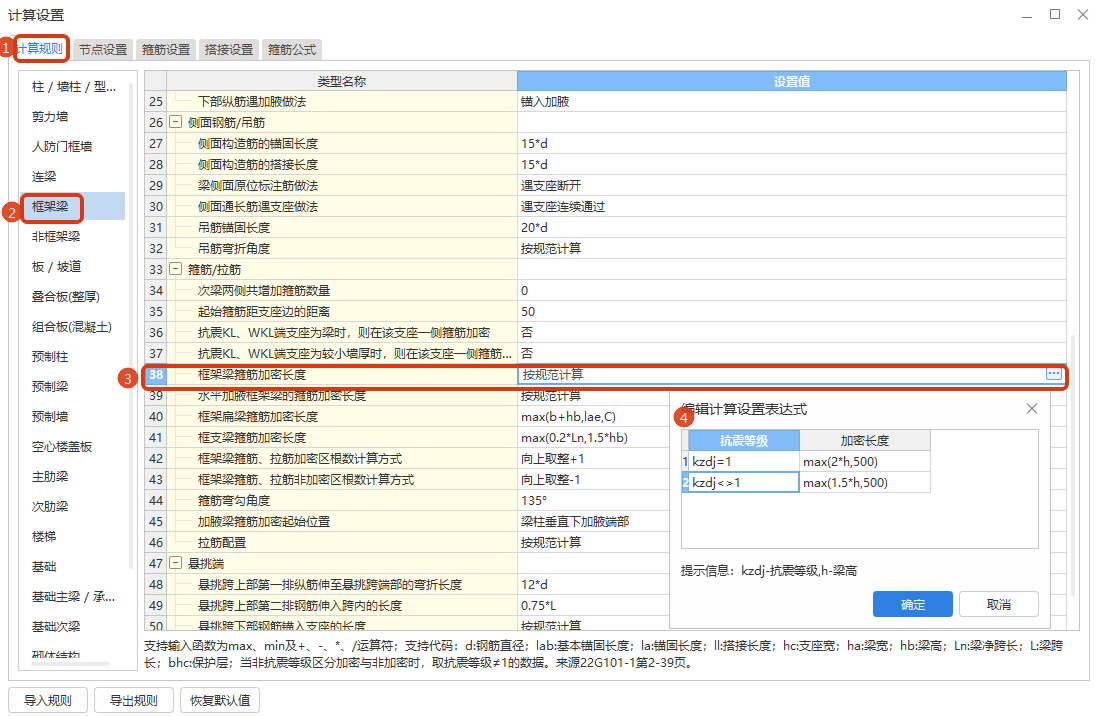
Task: Cancel the expression edit with 取消
Action: pos(999,604)
